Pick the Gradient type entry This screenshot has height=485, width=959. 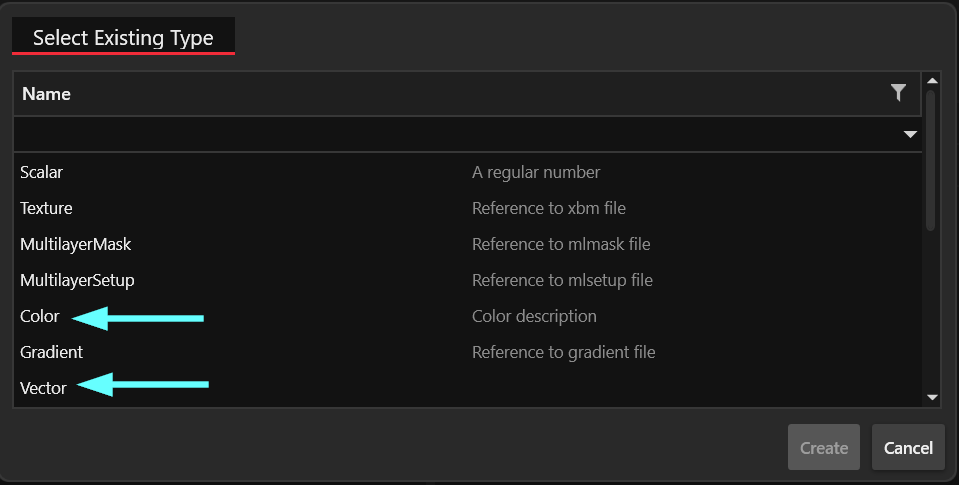coord(51,352)
